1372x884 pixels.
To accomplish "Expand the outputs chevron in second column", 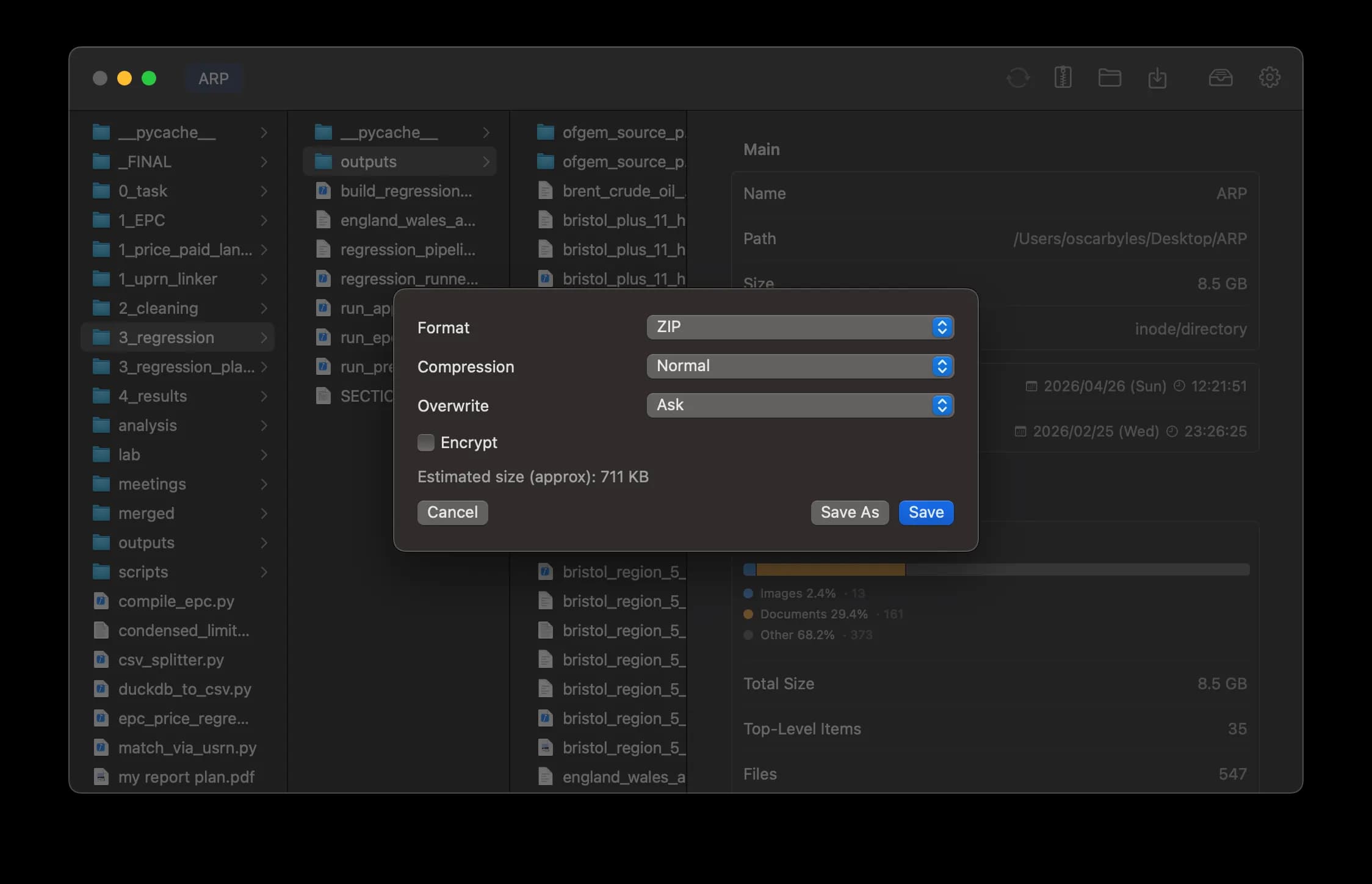I will click(486, 162).
